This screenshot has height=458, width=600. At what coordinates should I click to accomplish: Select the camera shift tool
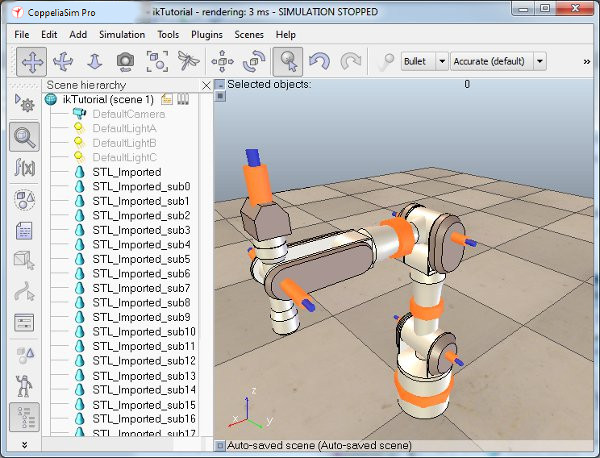coord(95,61)
